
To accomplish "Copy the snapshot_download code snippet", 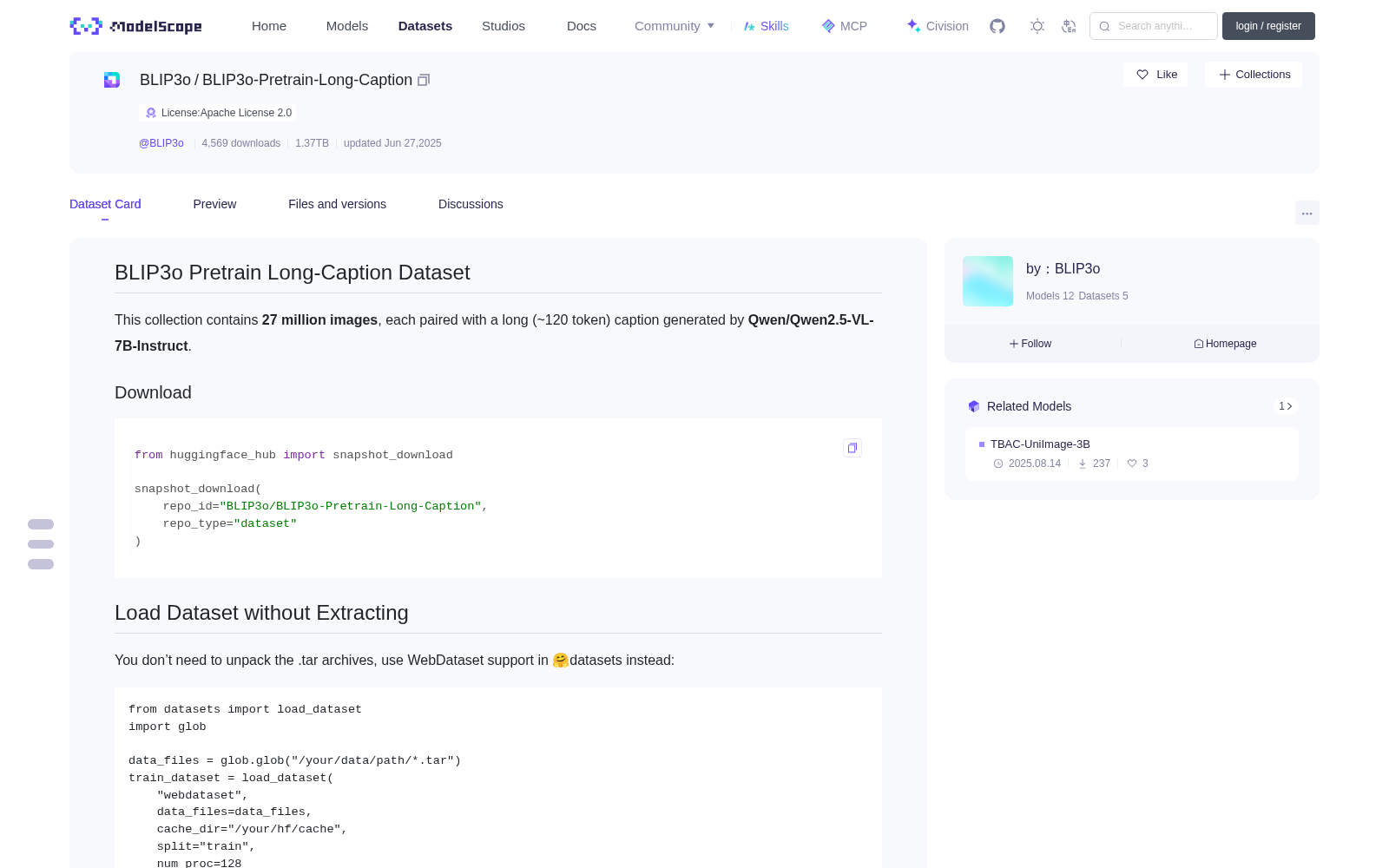I will pyautogui.click(x=852, y=448).
